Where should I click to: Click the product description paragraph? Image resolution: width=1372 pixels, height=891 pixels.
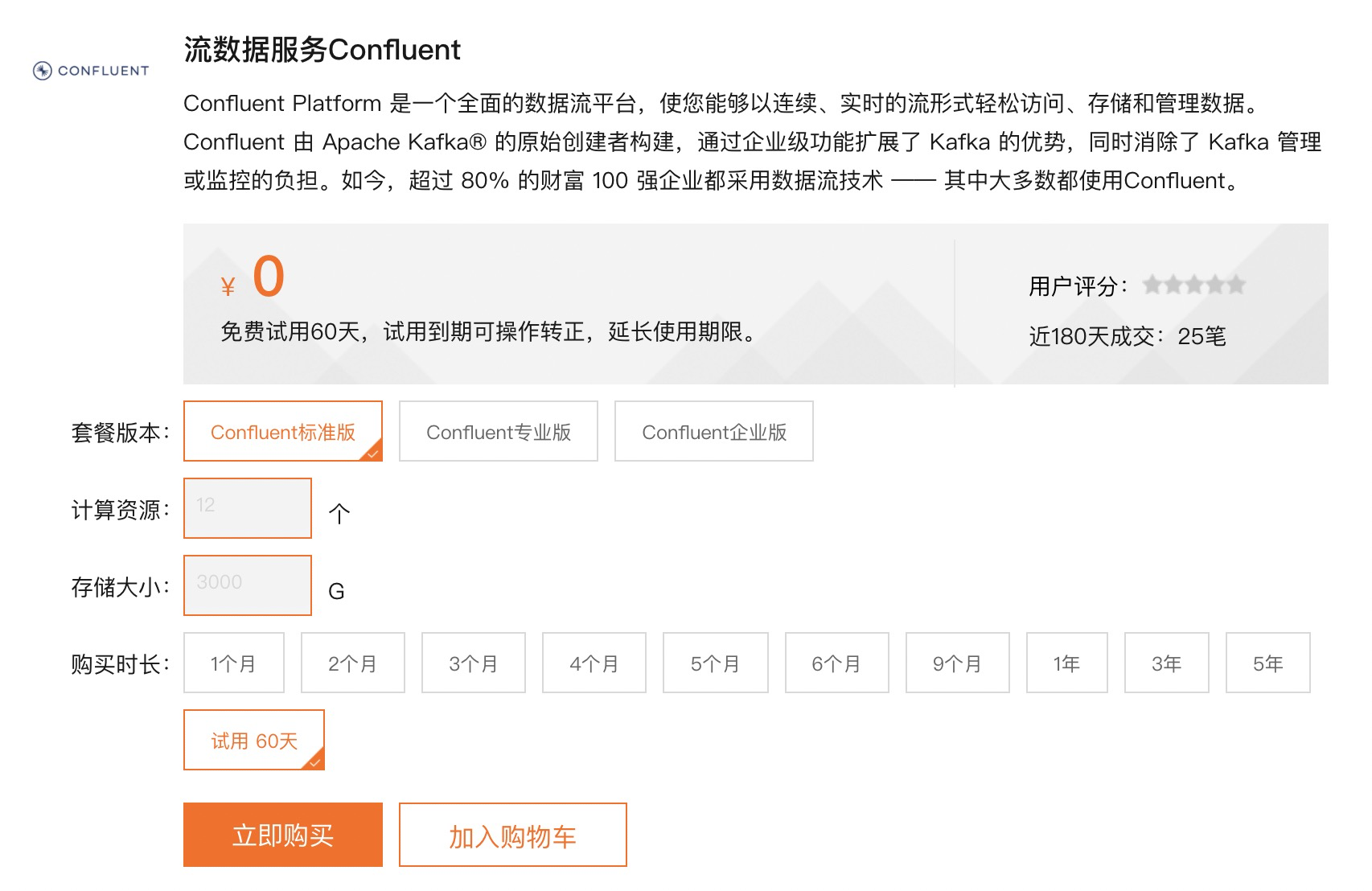pos(753,142)
